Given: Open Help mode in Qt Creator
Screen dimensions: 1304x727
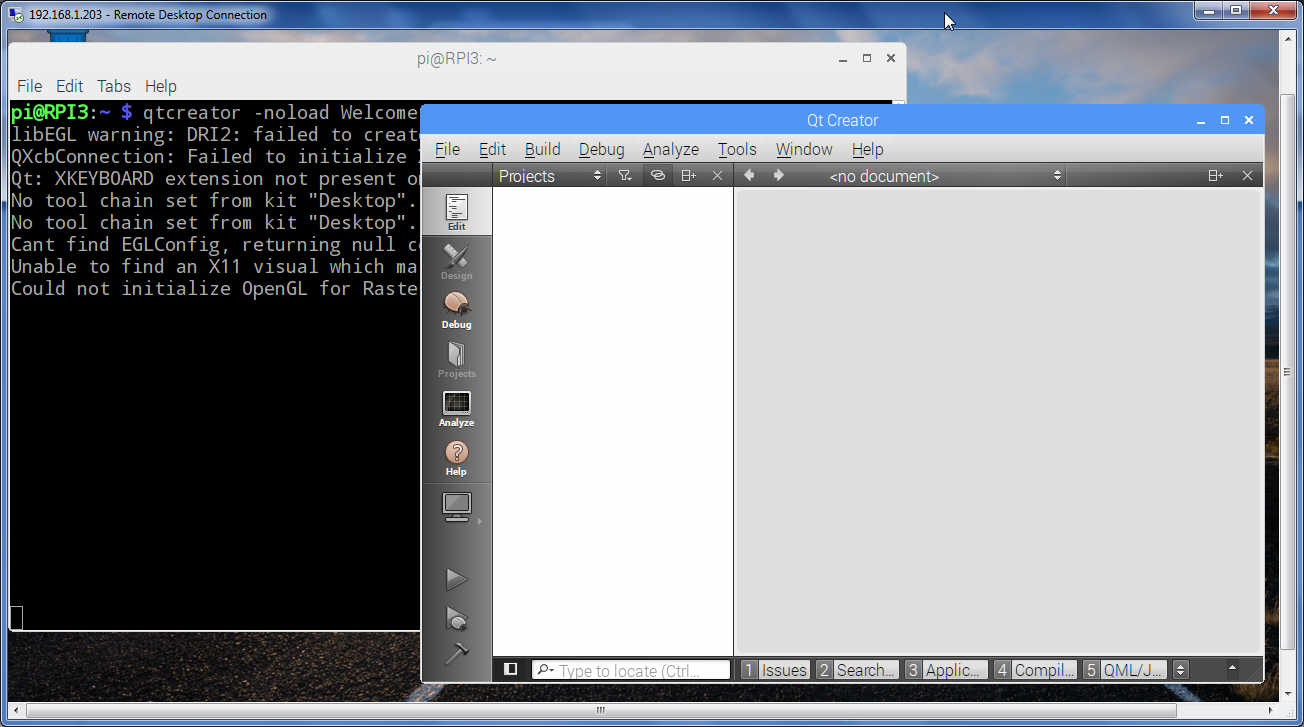Looking at the screenshot, I should coord(456,456).
